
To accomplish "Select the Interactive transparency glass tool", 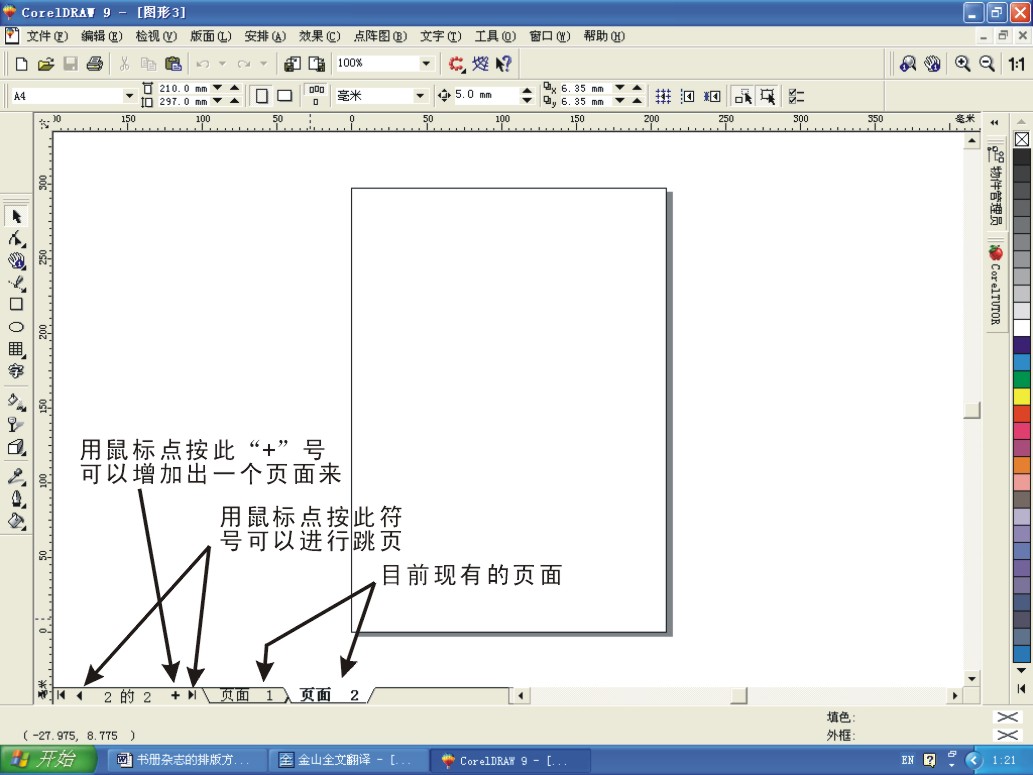I will [16, 424].
